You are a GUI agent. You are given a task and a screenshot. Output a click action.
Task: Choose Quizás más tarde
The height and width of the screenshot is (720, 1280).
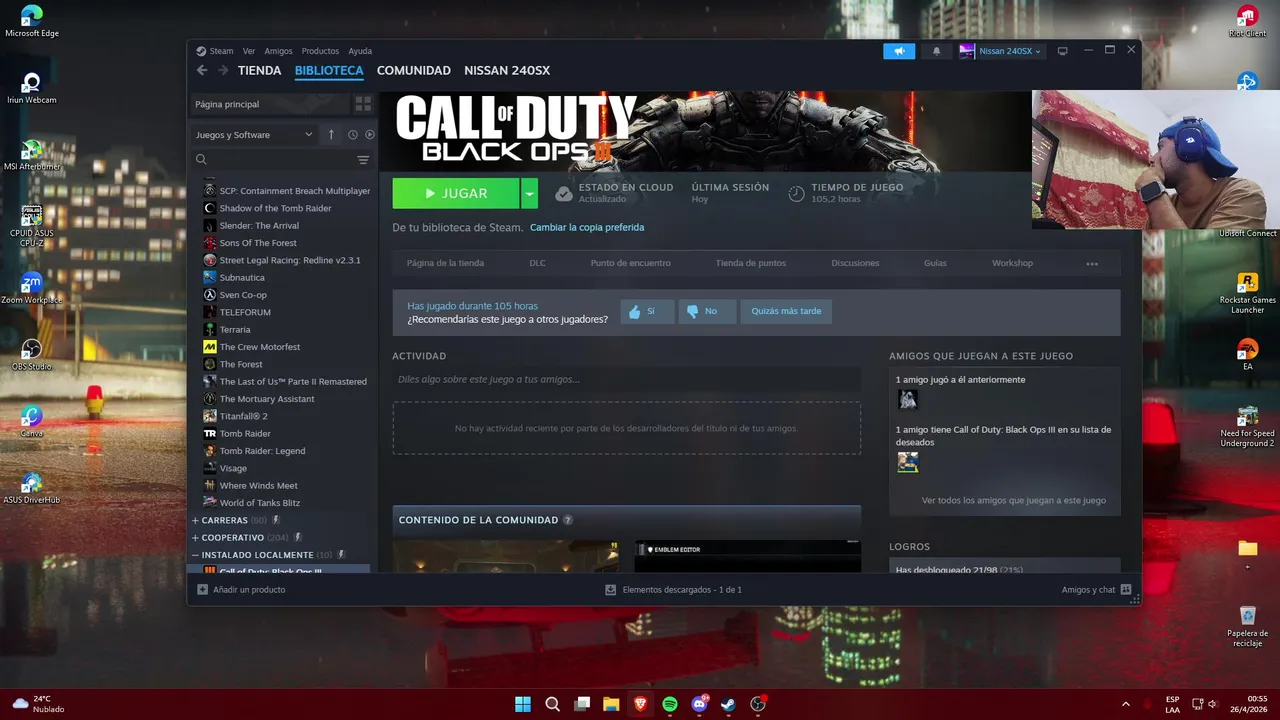click(x=786, y=311)
